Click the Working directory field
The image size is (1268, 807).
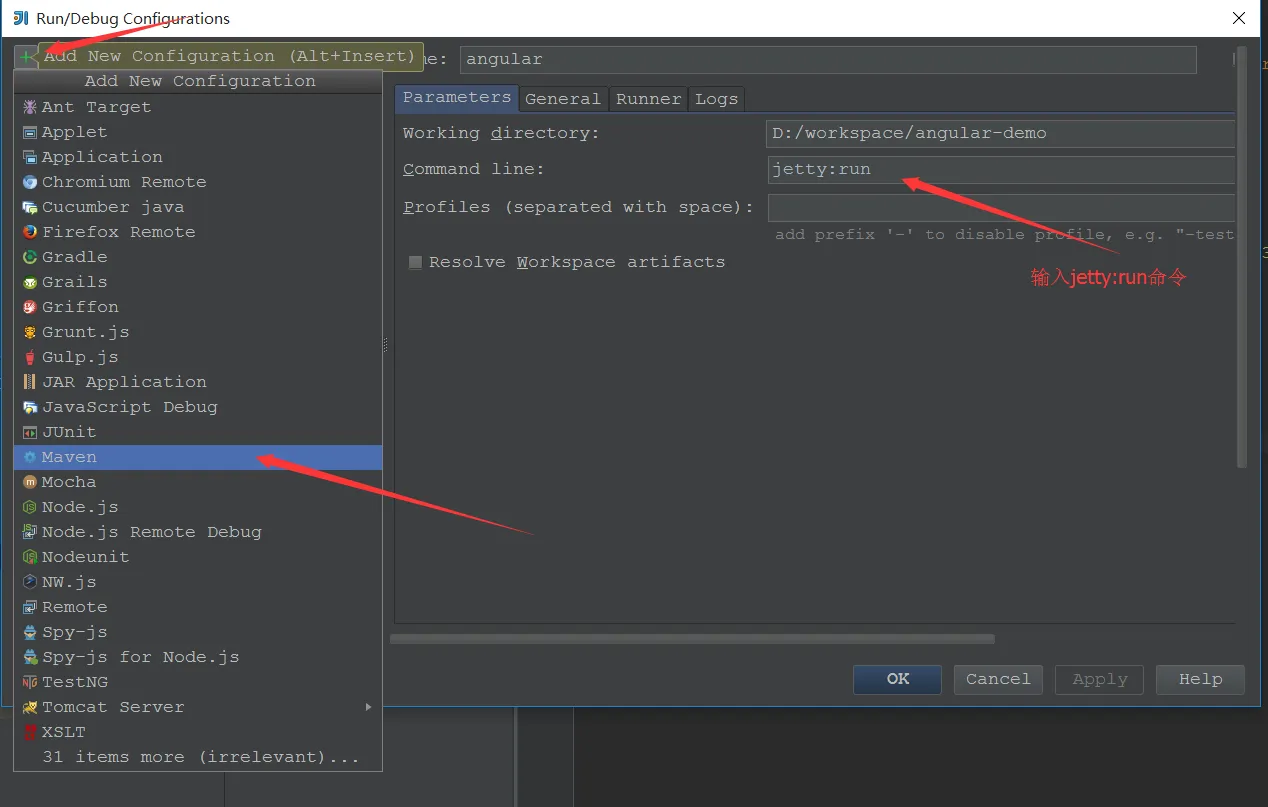point(1002,133)
